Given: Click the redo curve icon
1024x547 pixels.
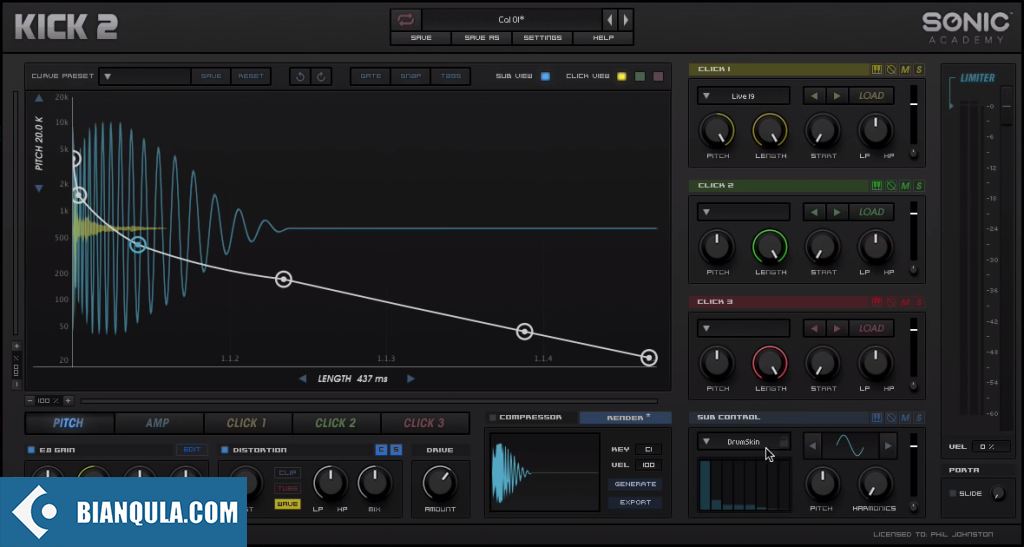Looking at the screenshot, I should coord(321,76).
